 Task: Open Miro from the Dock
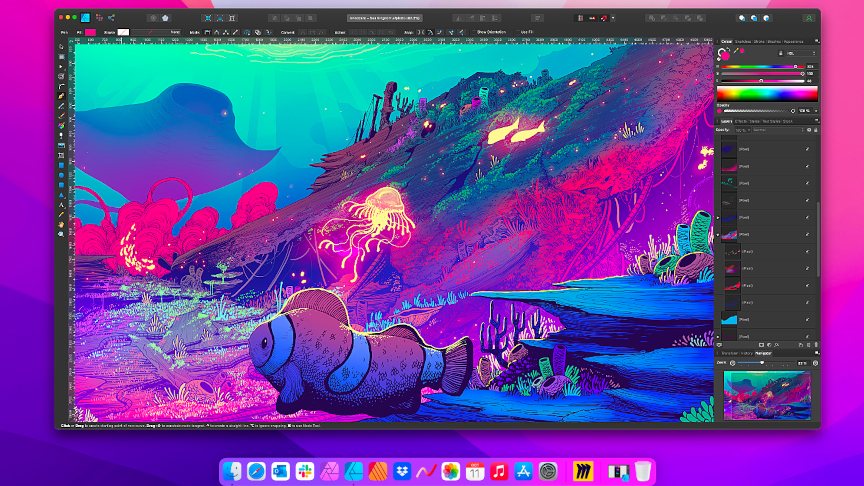(x=583, y=472)
